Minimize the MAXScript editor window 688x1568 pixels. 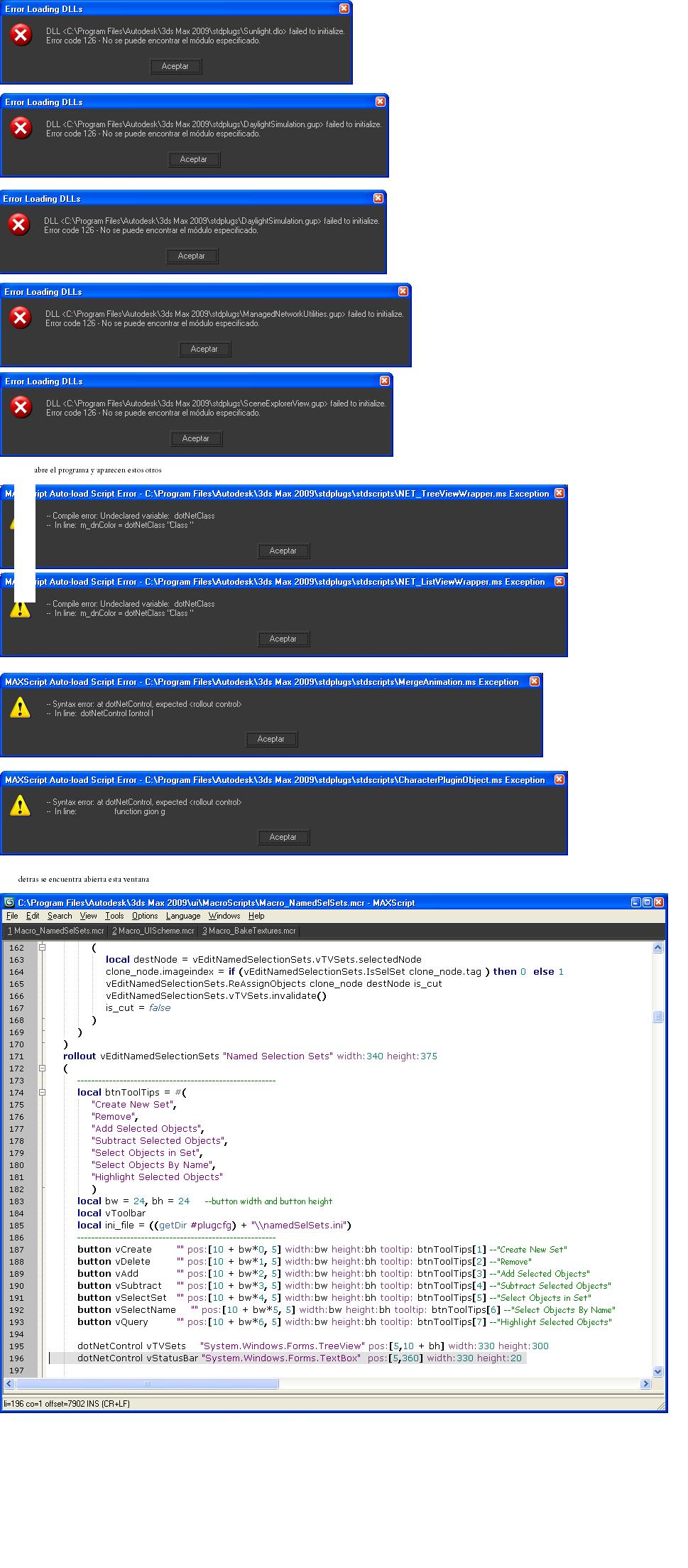(x=635, y=902)
